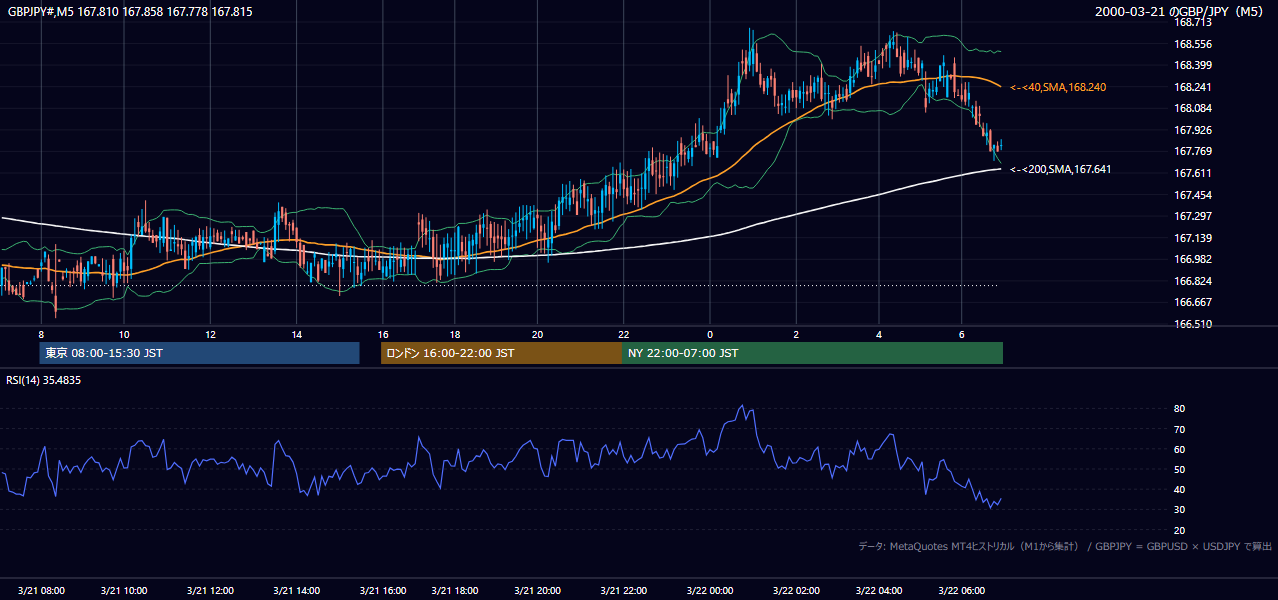
Task: Click hour label 0 under price chart
Action: [x=710, y=334]
